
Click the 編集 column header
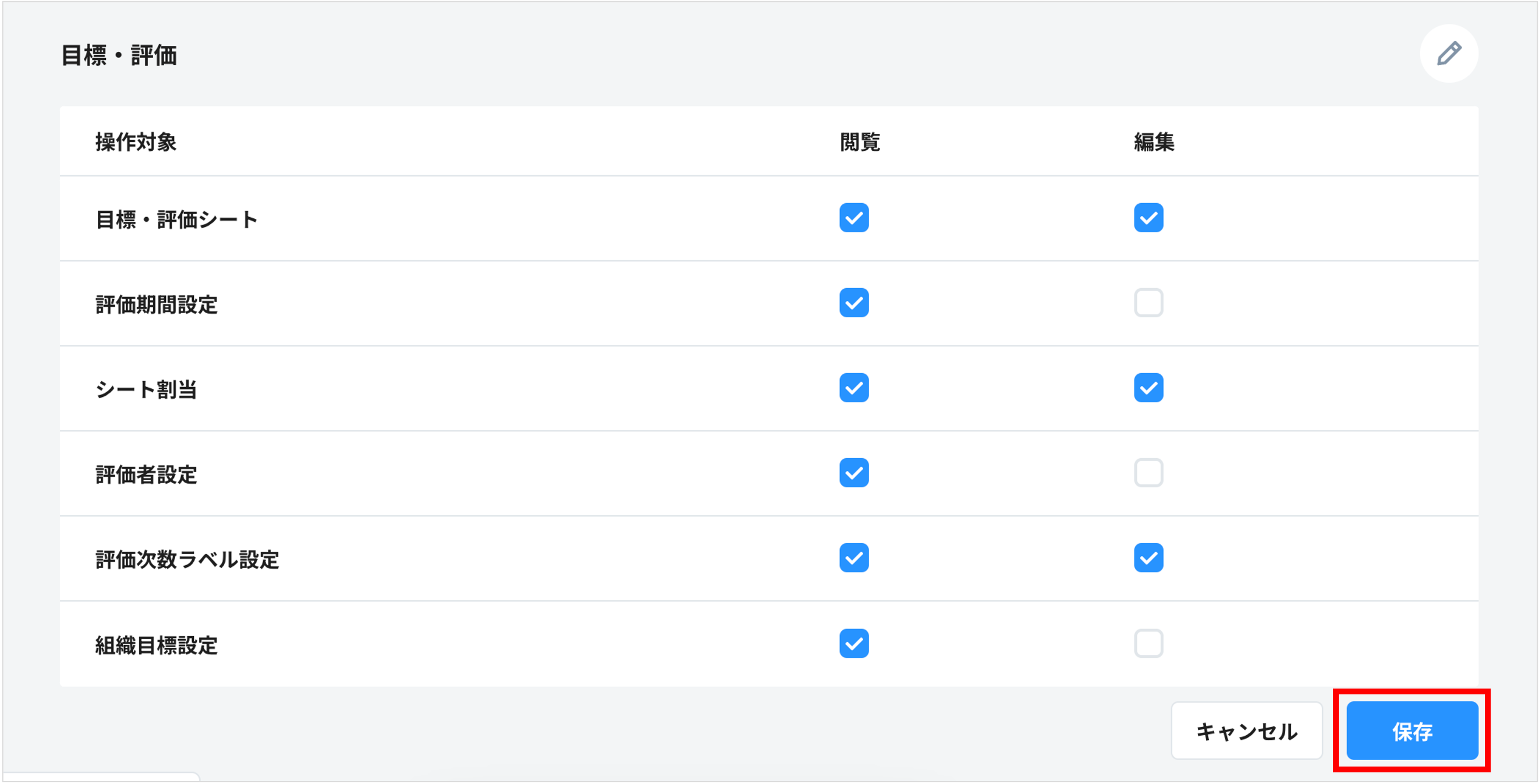click(x=1153, y=142)
